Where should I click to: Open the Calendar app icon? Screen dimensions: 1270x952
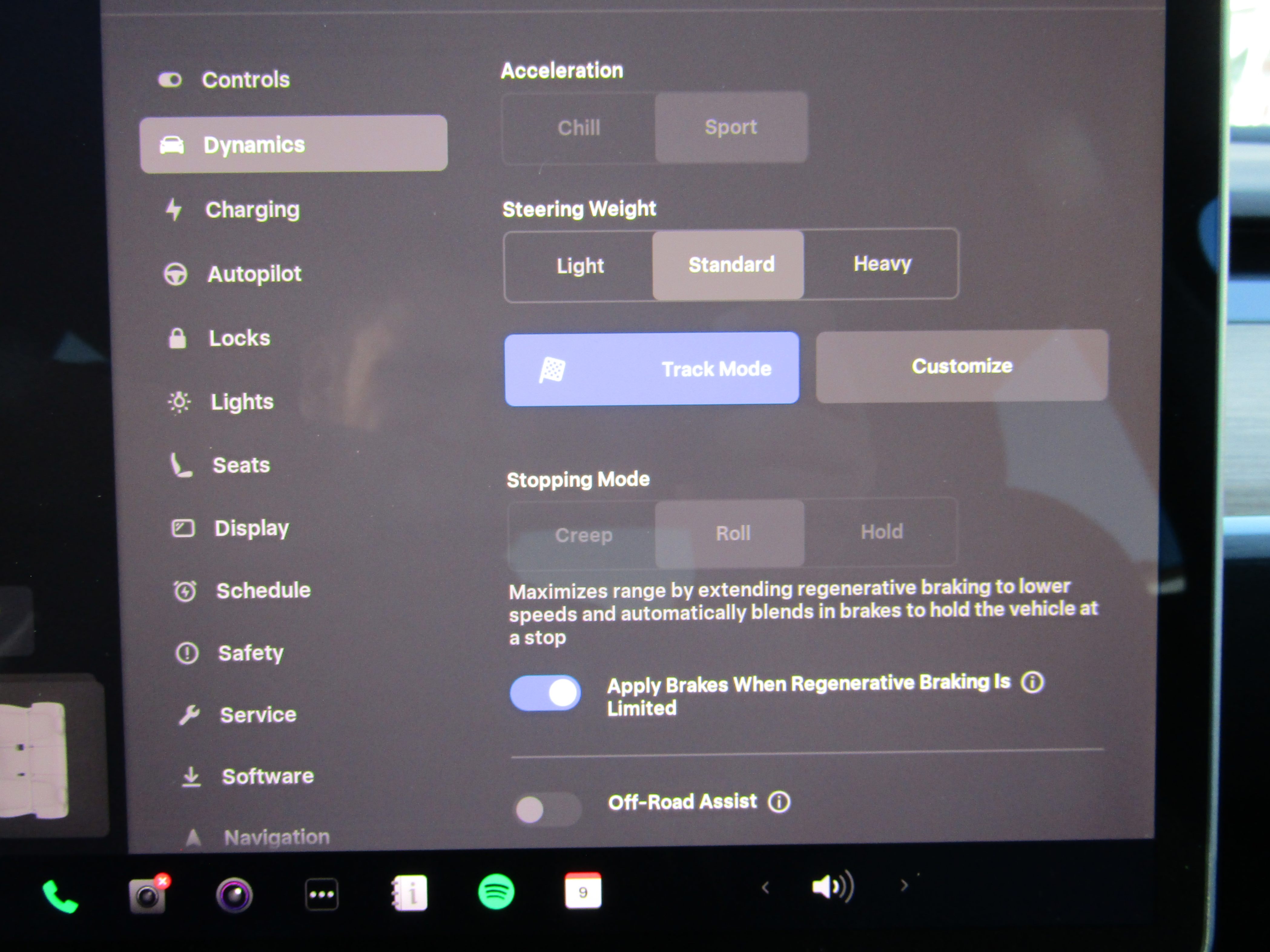583,891
